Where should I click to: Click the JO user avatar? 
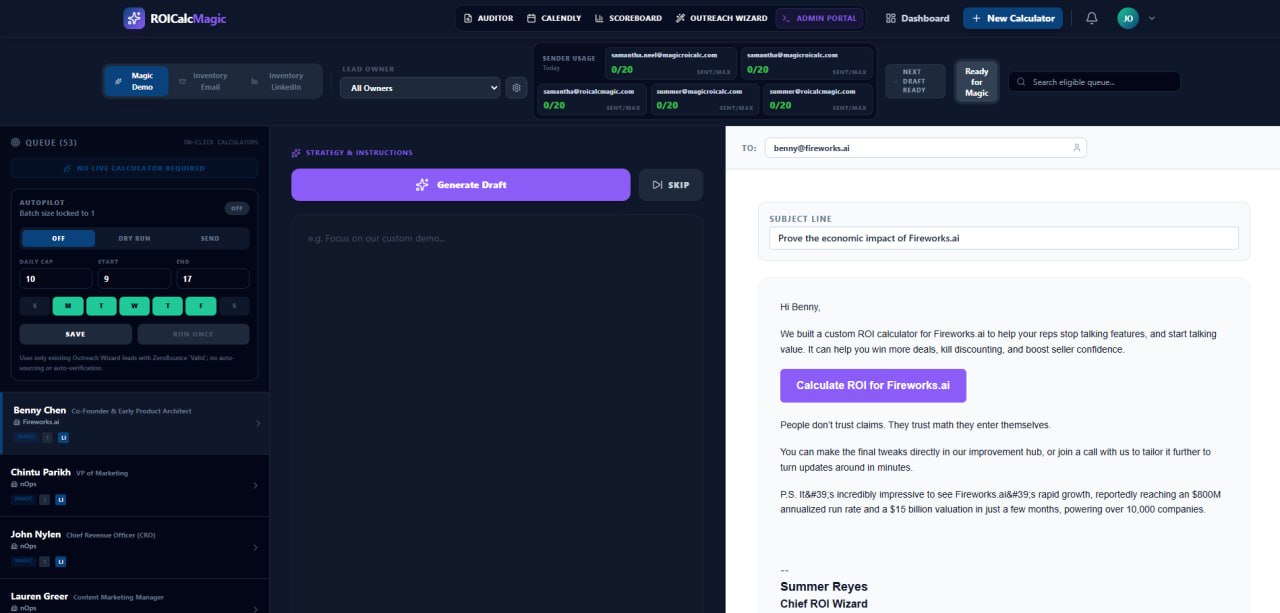point(1128,18)
